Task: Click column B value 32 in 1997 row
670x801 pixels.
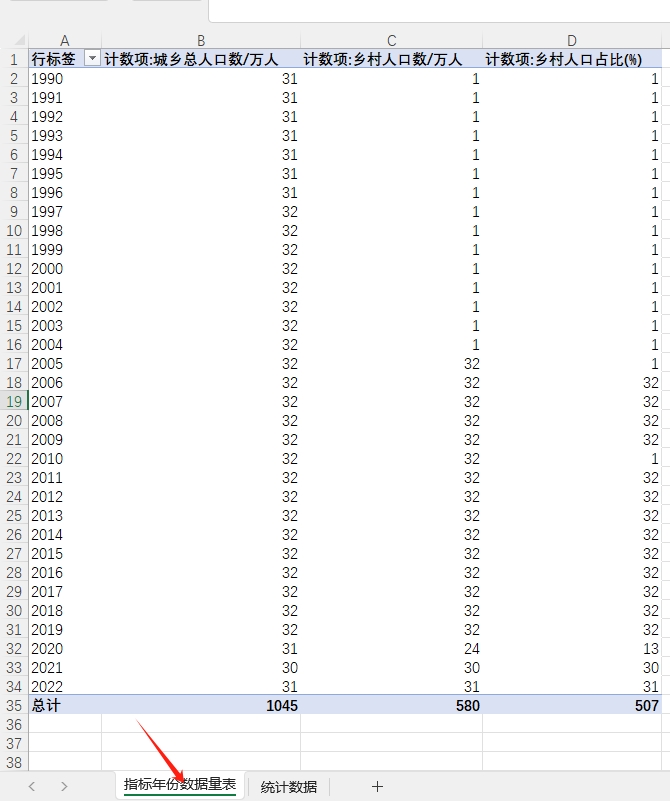Action: pos(201,211)
